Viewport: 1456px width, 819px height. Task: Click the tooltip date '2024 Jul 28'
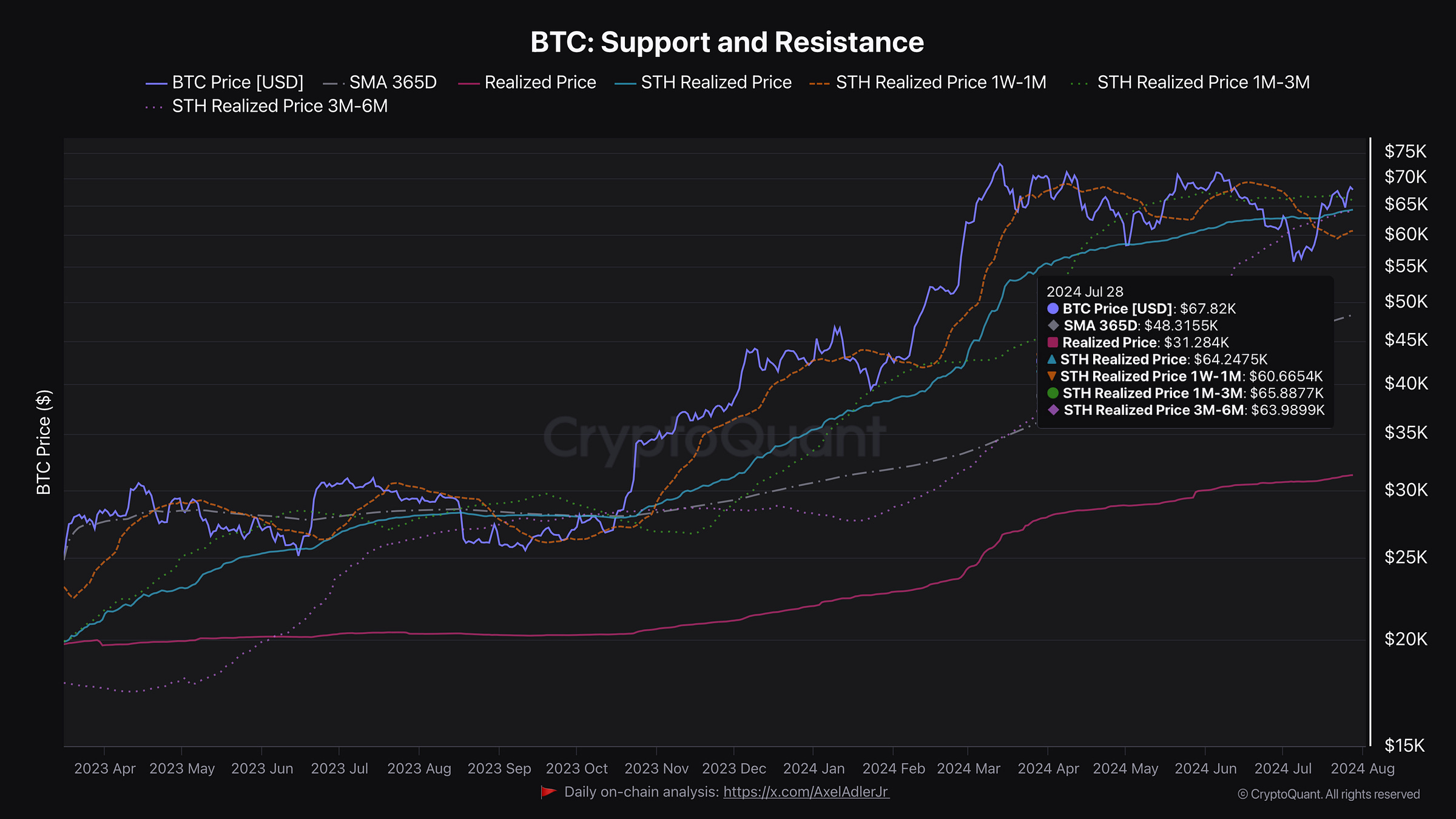1085,292
